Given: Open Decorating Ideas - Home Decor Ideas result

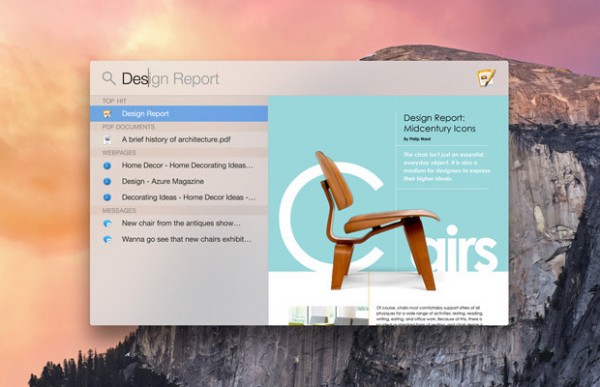Looking at the screenshot, I should tap(179, 198).
